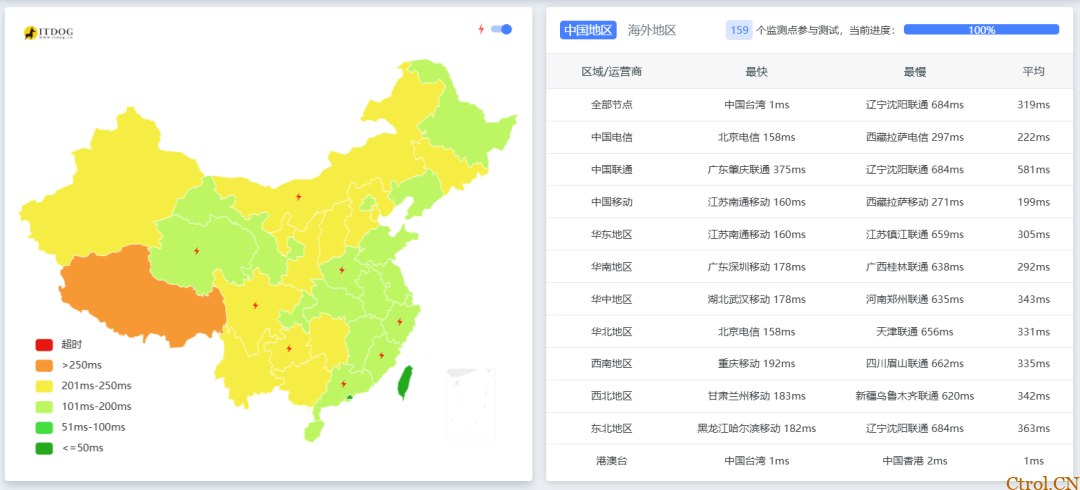
Task: Click the lightning marker on Qinghai
Action: [x=197, y=251]
